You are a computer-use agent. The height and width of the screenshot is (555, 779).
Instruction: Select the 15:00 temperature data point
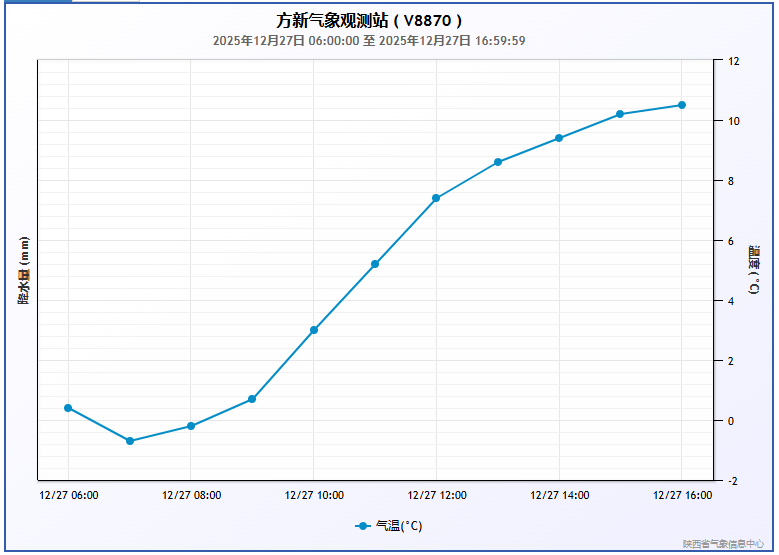(x=620, y=114)
